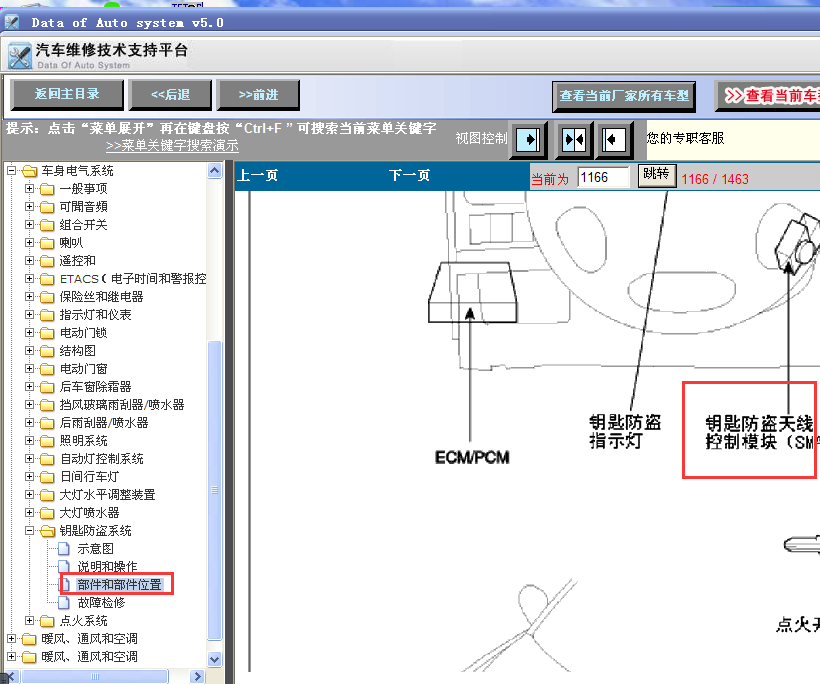Select the 电动门窗 folder

[84, 369]
